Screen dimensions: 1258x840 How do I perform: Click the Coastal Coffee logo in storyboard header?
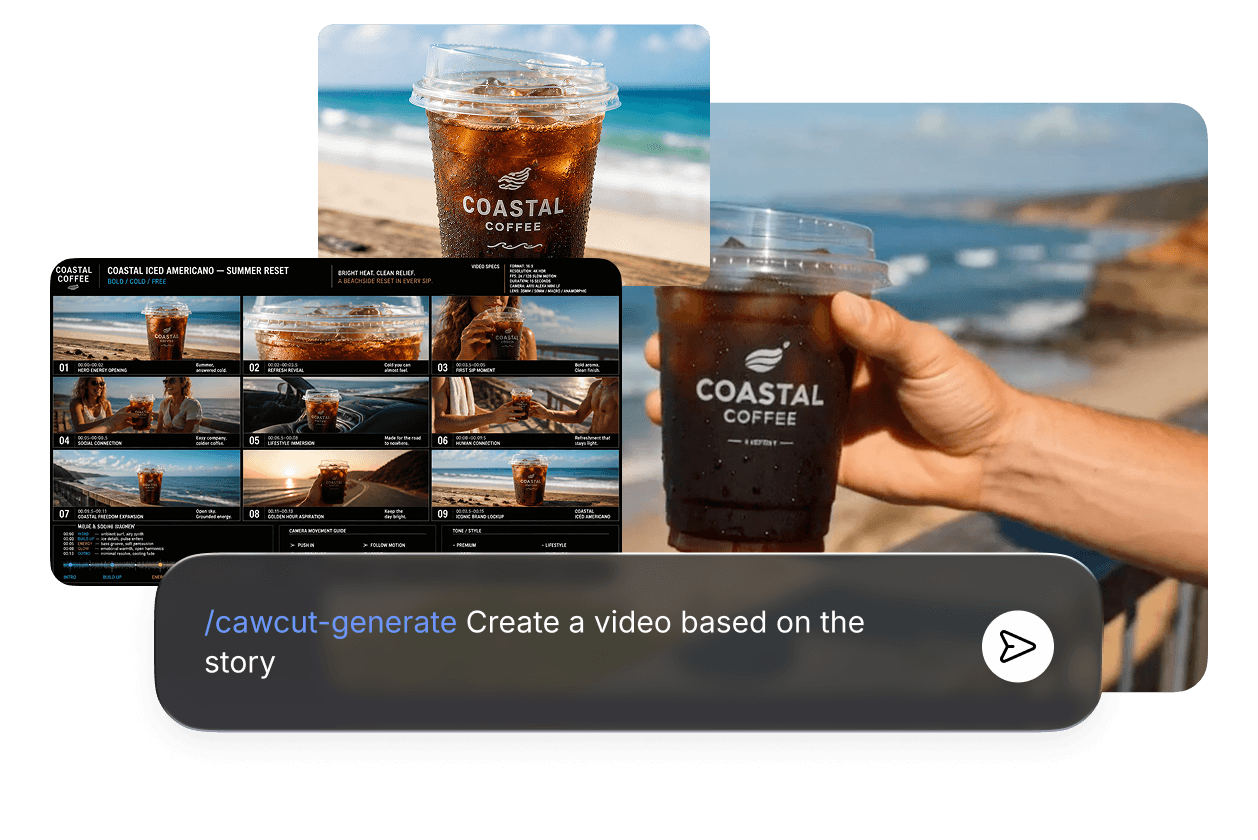(x=74, y=276)
